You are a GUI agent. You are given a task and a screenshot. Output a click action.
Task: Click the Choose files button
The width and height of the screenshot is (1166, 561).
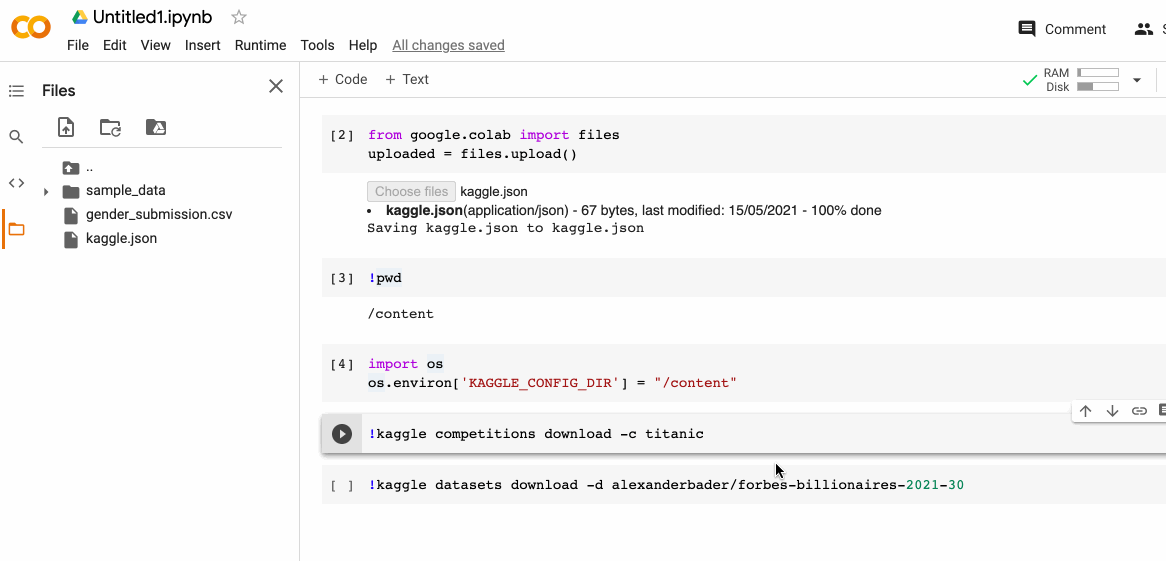click(411, 191)
